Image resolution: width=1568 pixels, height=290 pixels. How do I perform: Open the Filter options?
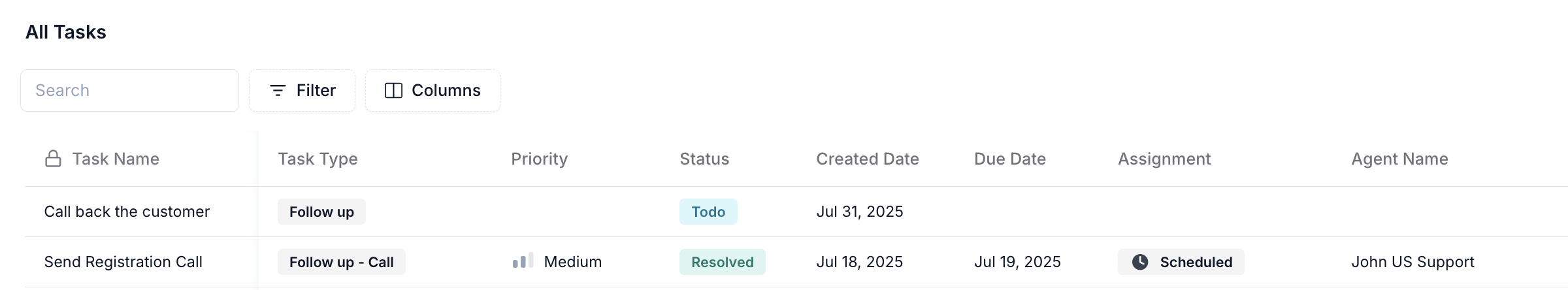pos(302,91)
